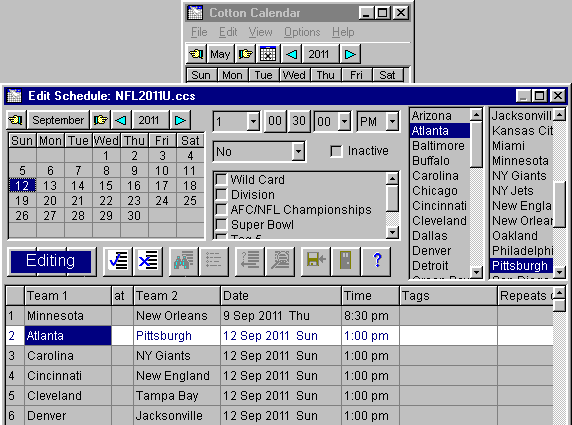Click the September month button
572x425 pixels.
pos(58,120)
